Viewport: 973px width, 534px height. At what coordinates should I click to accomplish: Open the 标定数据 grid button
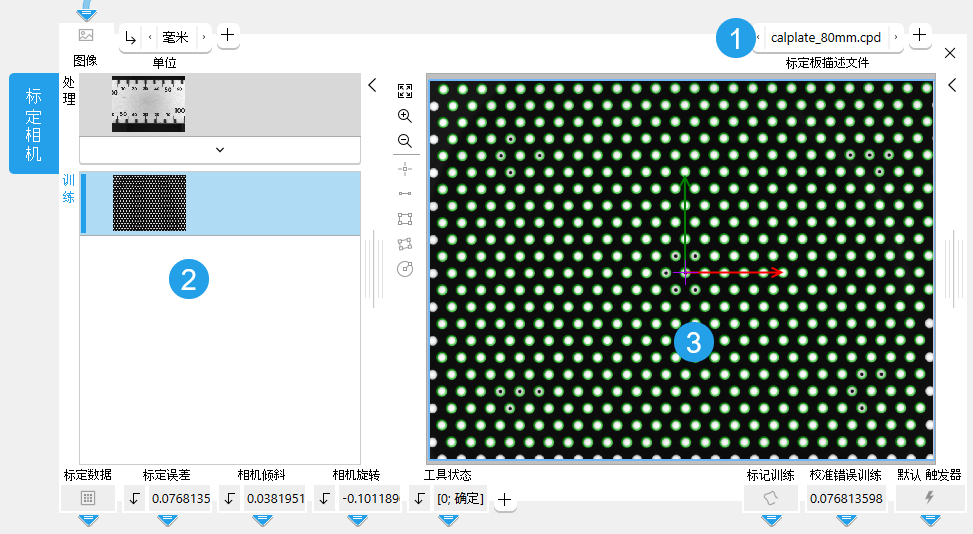(x=87, y=498)
